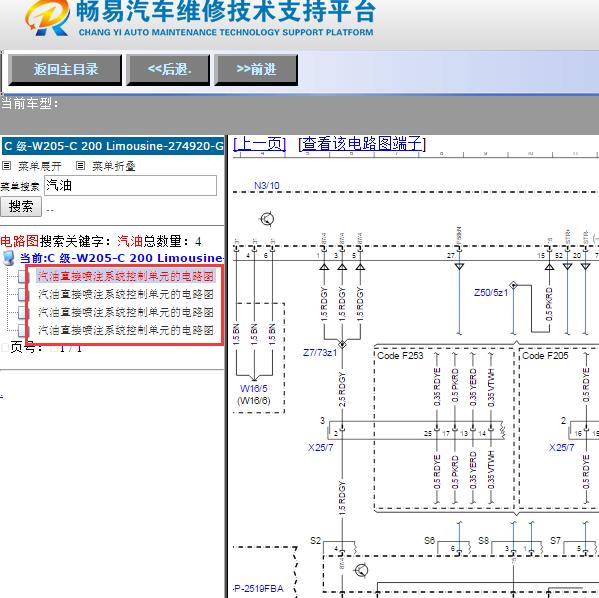This screenshot has height=598, width=599.
Task: Click the Z50/5z1 splice label
Action: click(x=491, y=293)
